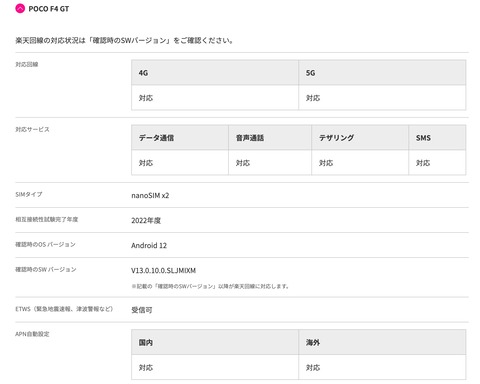
Task: Click the 国内 header cell
Action: click(215, 342)
